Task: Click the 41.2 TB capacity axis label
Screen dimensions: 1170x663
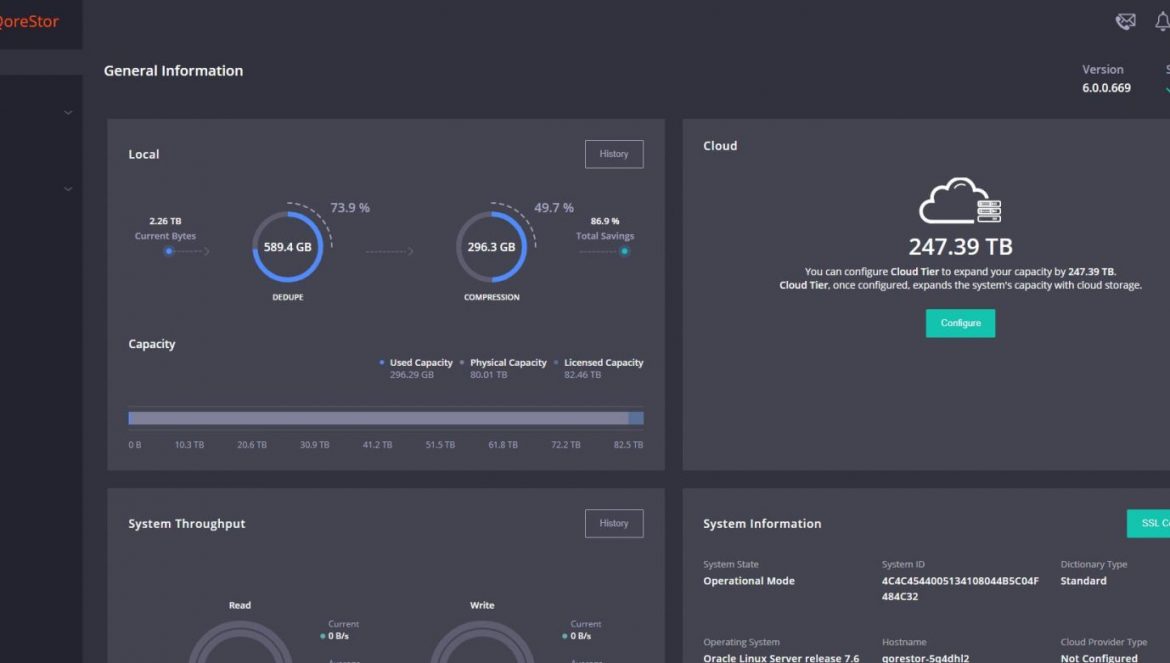Action: click(378, 444)
